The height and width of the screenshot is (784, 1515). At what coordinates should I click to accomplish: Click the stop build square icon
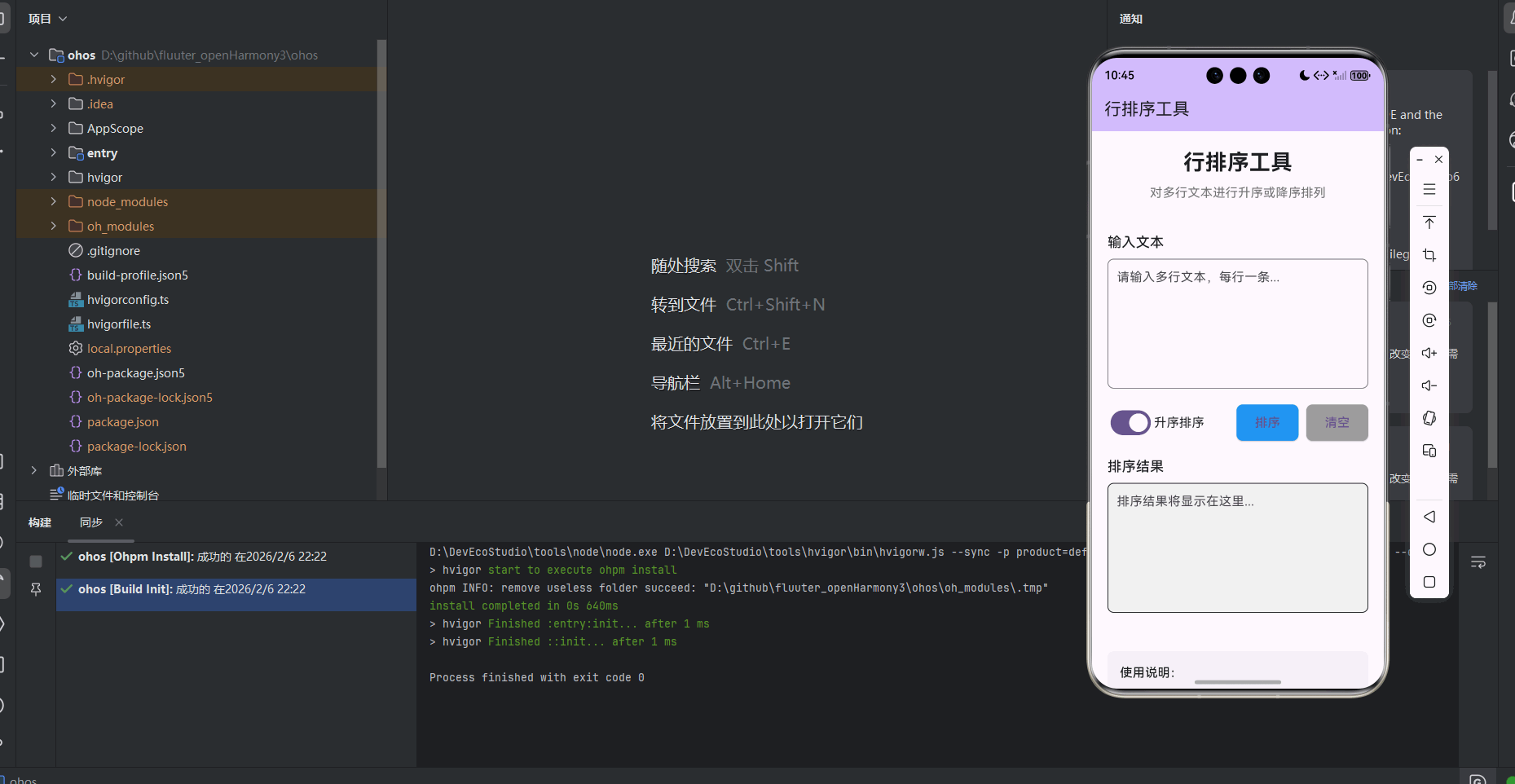(x=36, y=562)
